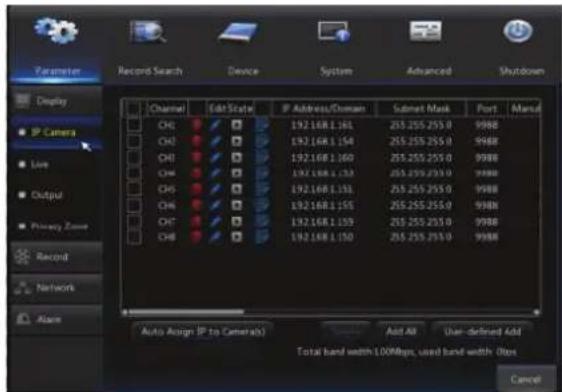Click the State square icon for CH1
Image resolution: width=562 pixels, height=392 pixels.
236,125
